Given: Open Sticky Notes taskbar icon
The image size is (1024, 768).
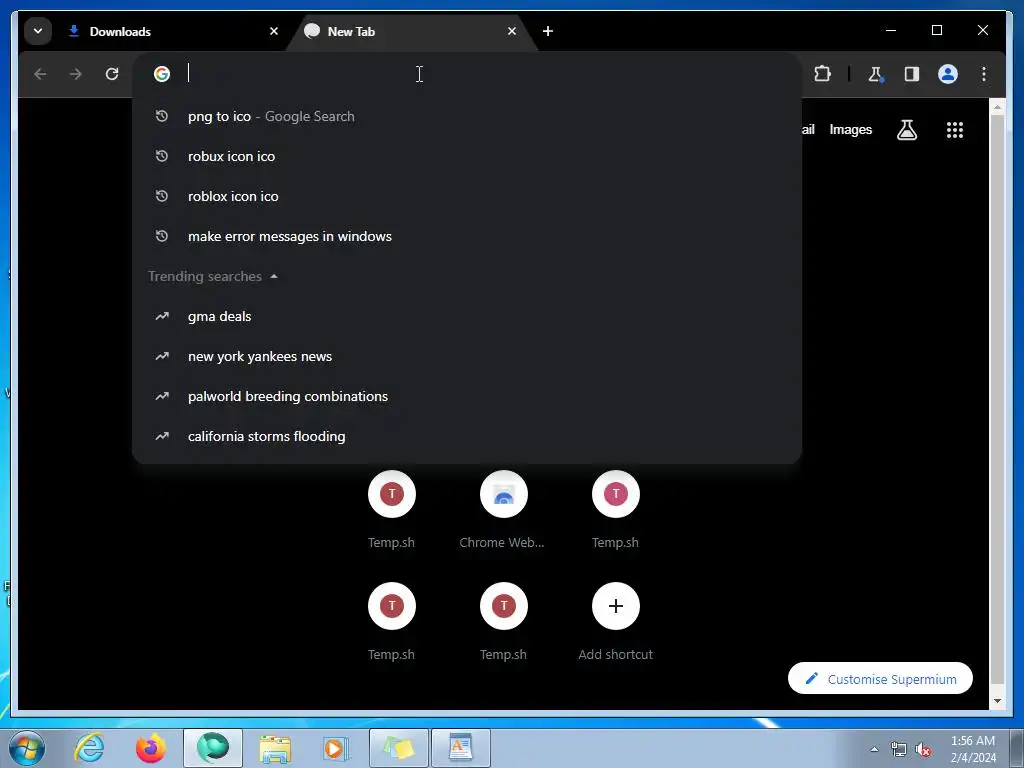Looking at the screenshot, I should [398, 748].
